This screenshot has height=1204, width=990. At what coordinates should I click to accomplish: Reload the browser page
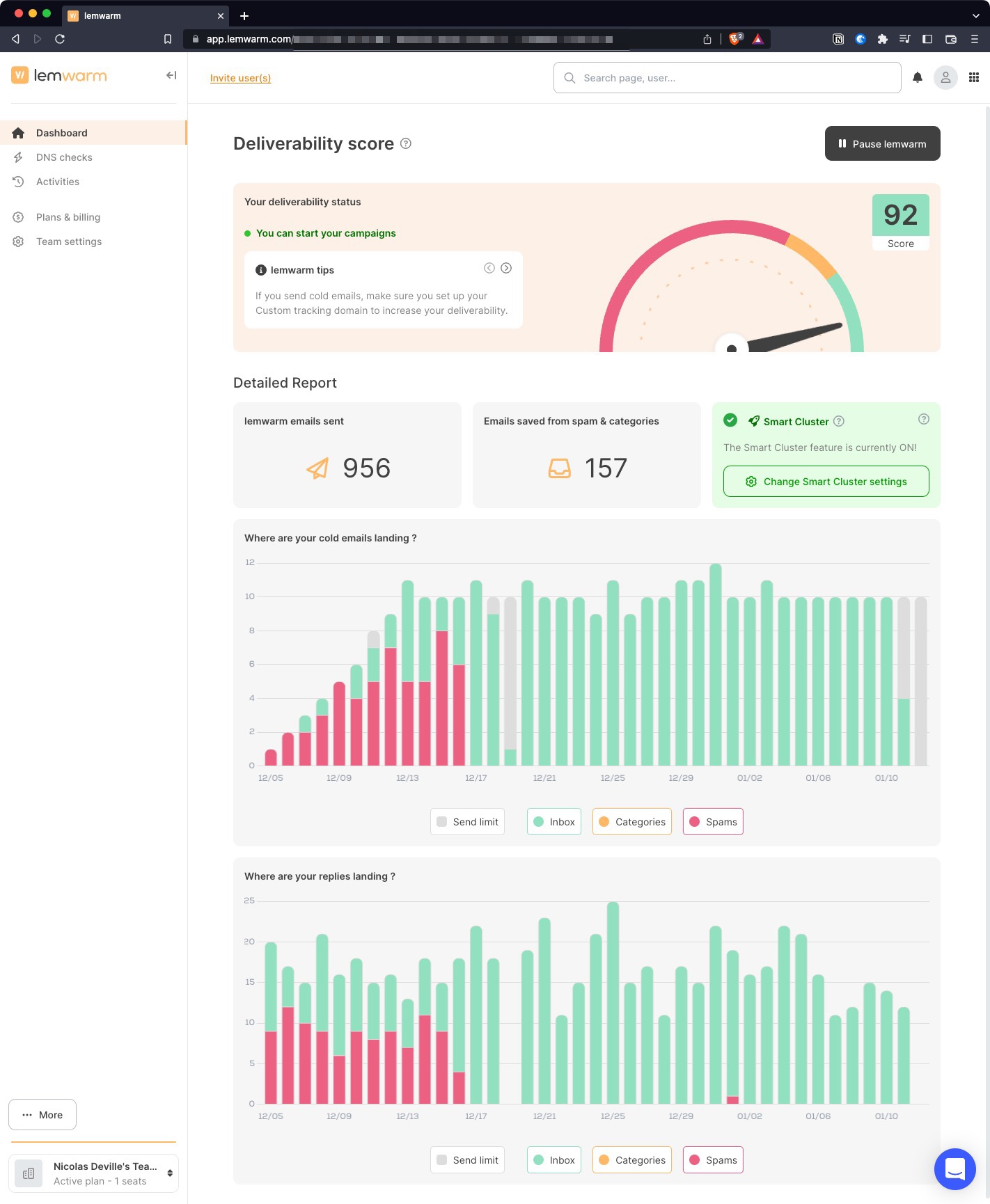click(60, 39)
